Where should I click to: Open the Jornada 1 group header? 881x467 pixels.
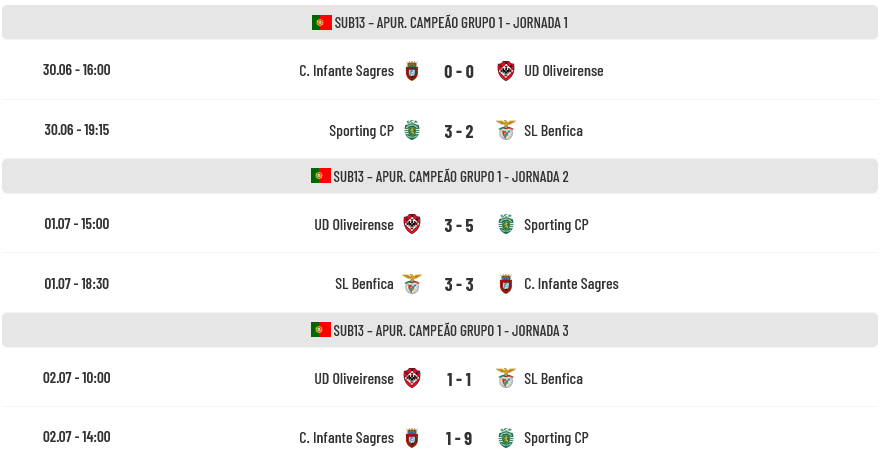[x=440, y=22]
